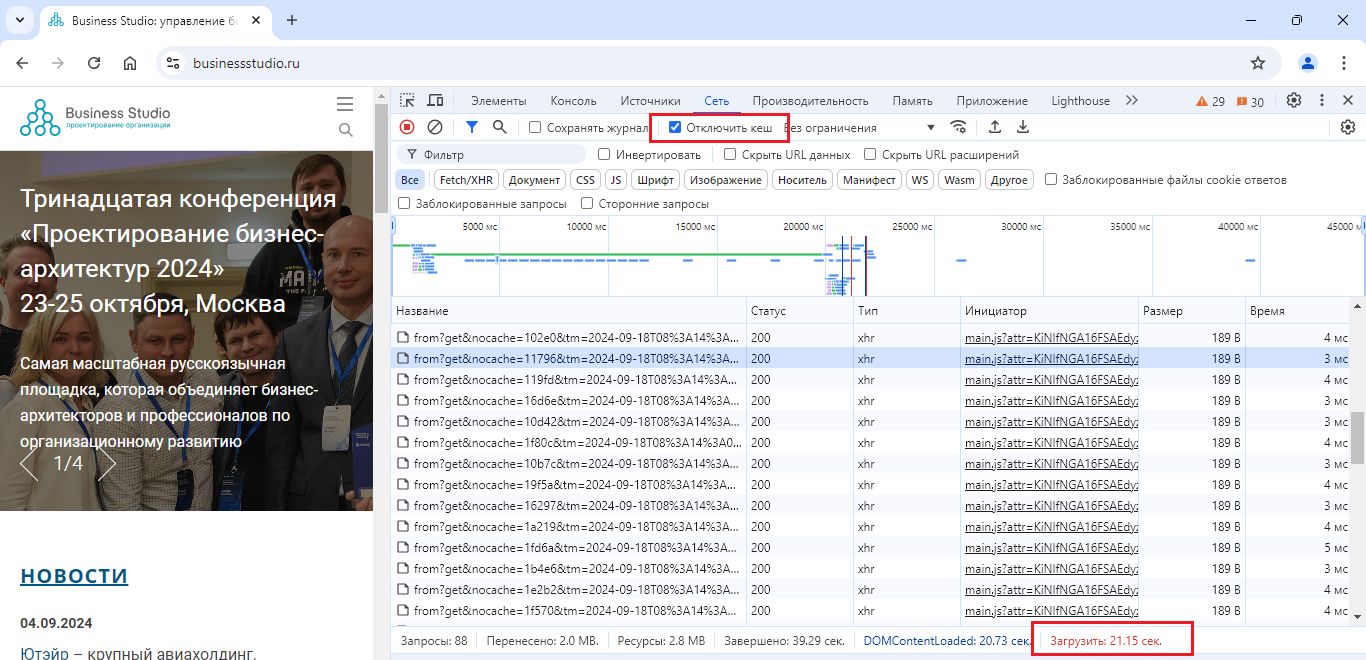The height and width of the screenshot is (660, 1366).
Task: Click in the 'Фильтр' input field
Action: click(x=490, y=155)
